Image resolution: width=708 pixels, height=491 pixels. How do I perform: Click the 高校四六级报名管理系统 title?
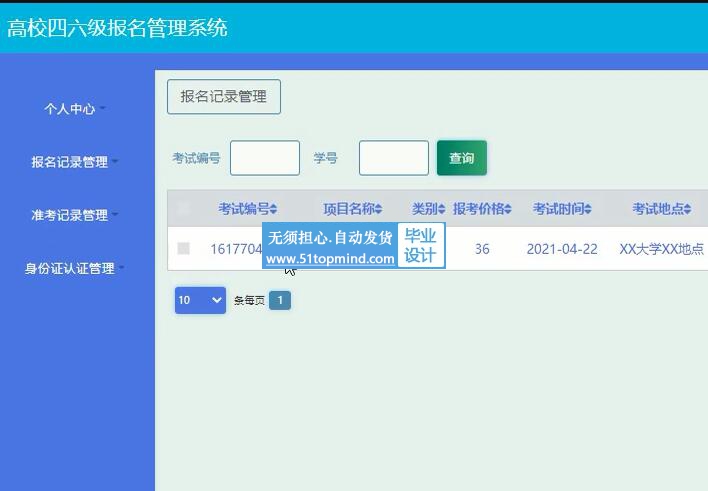point(117,28)
